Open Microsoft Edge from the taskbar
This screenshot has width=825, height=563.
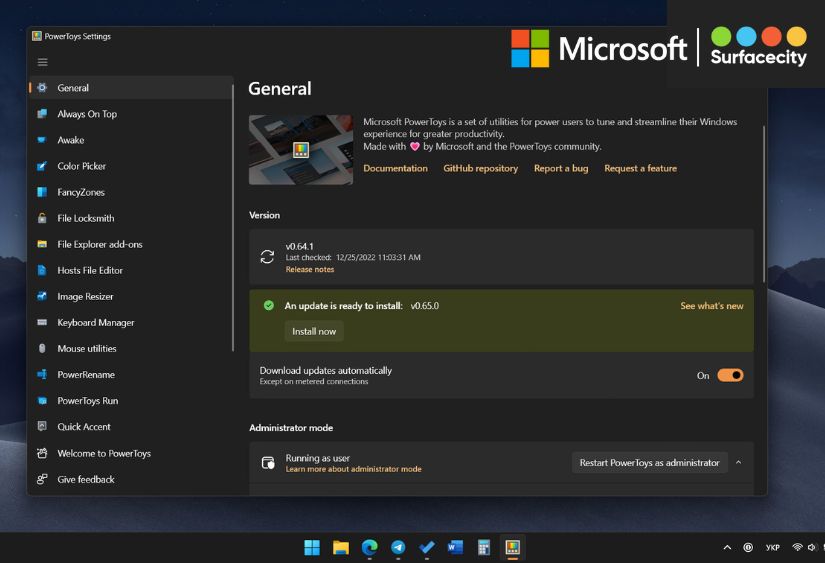[369, 547]
